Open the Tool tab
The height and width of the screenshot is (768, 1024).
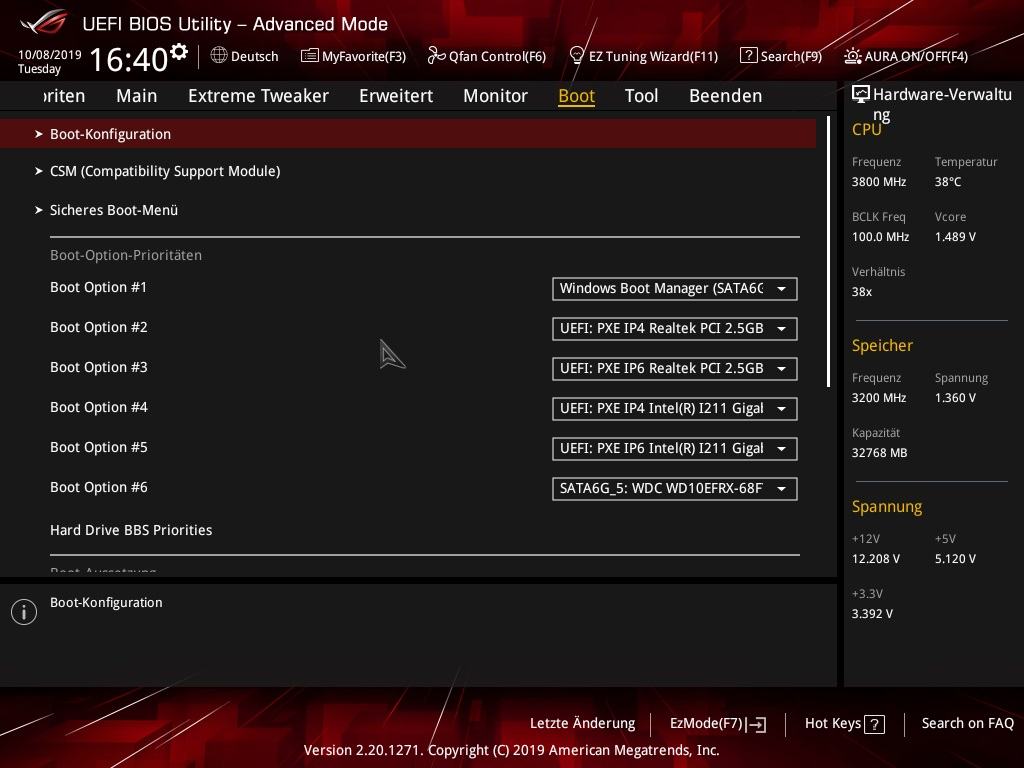(641, 96)
